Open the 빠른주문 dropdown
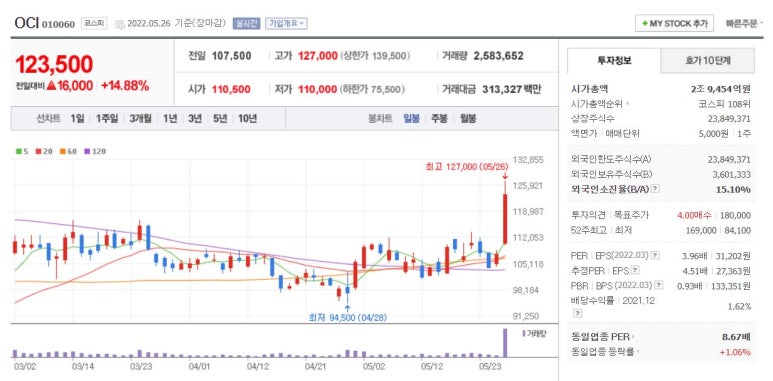773x381 pixels. (744, 23)
